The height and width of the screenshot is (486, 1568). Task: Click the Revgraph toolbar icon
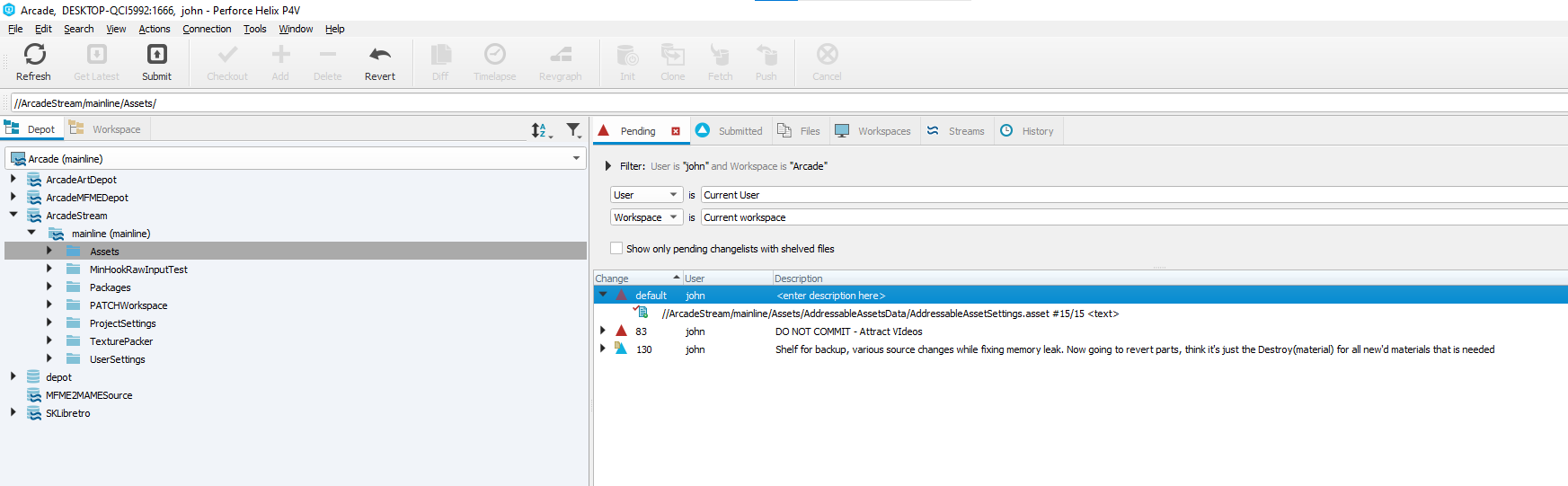point(560,56)
